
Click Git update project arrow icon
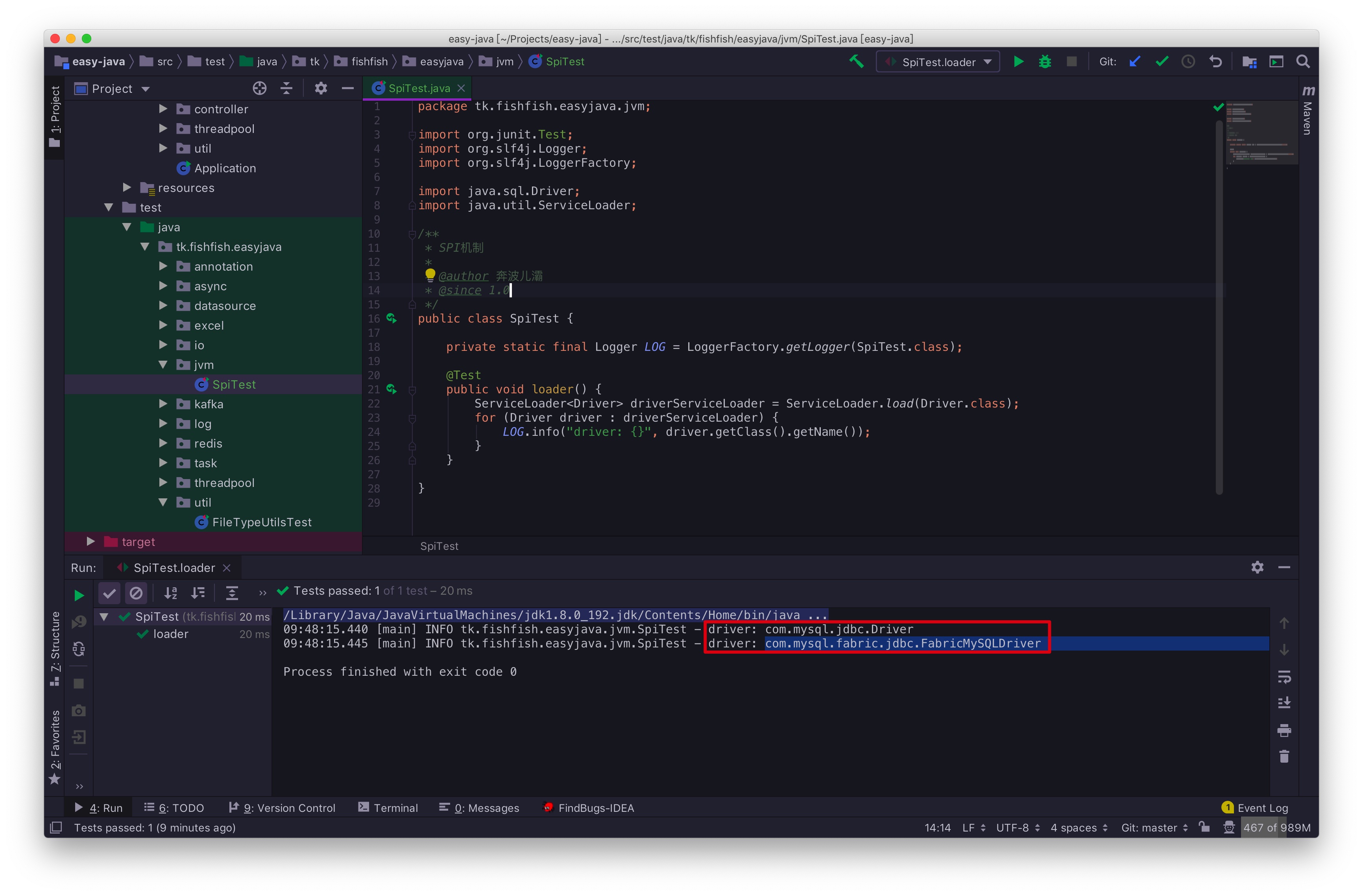(x=1134, y=62)
